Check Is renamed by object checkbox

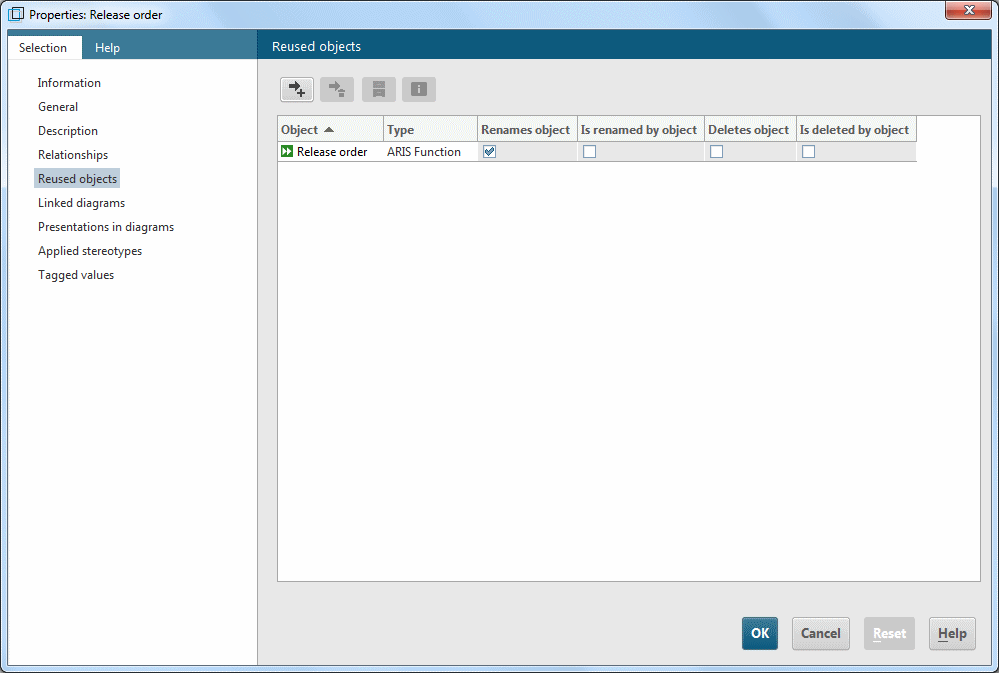(x=589, y=152)
